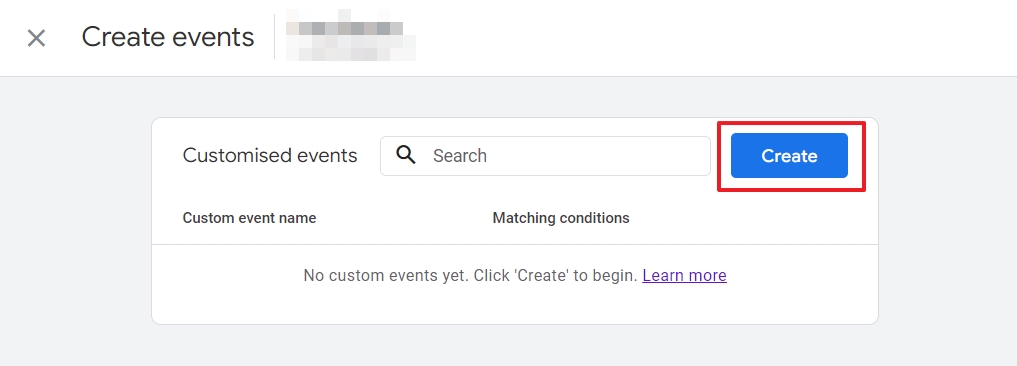This screenshot has height=366, width=1017.
Task: Select the Custom event name column header
Action: pos(249,218)
